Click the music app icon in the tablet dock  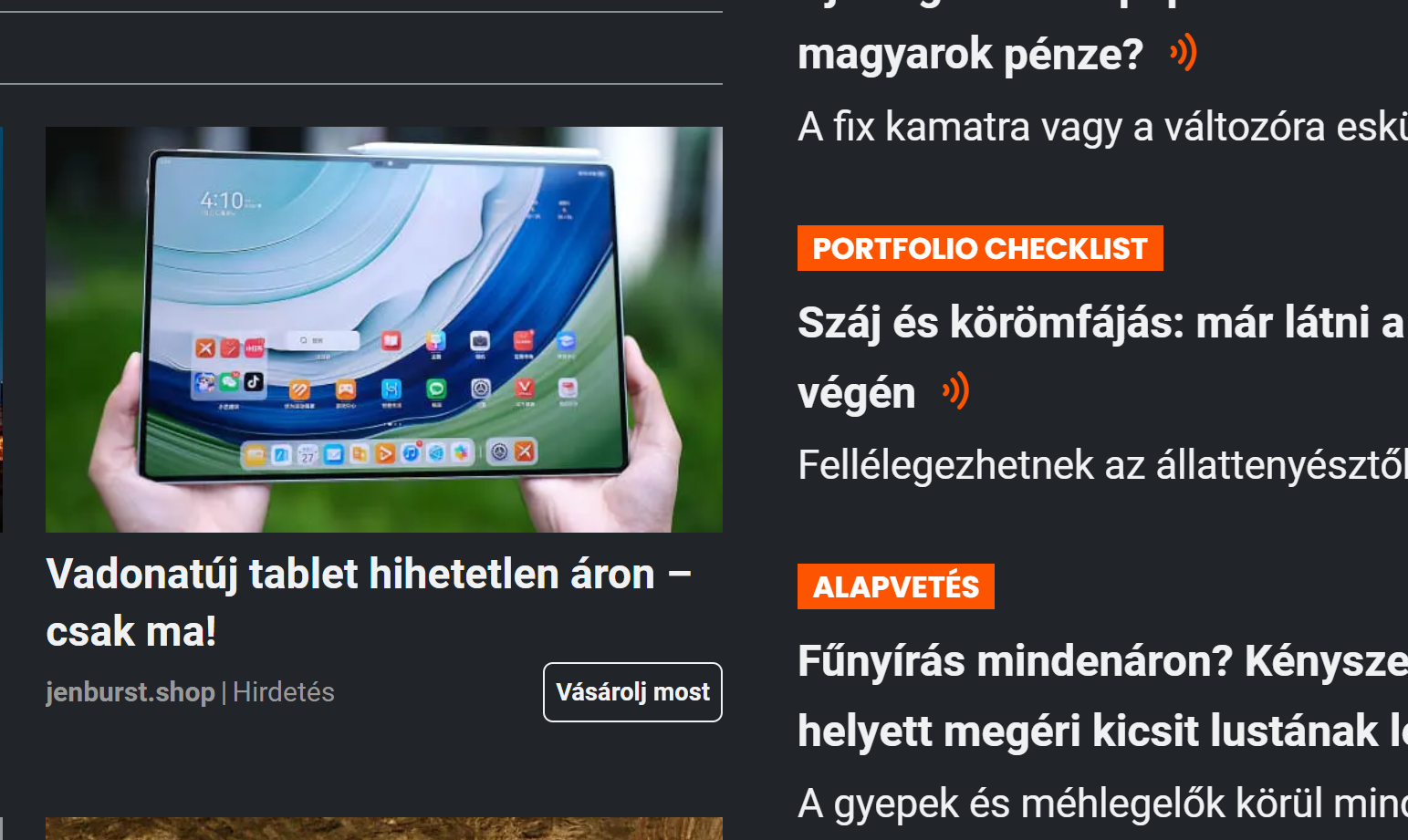point(411,452)
